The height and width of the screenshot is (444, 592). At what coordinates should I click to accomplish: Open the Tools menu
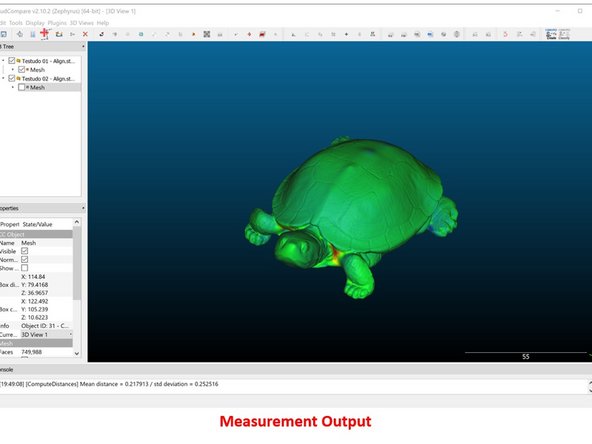click(x=16, y=23)
